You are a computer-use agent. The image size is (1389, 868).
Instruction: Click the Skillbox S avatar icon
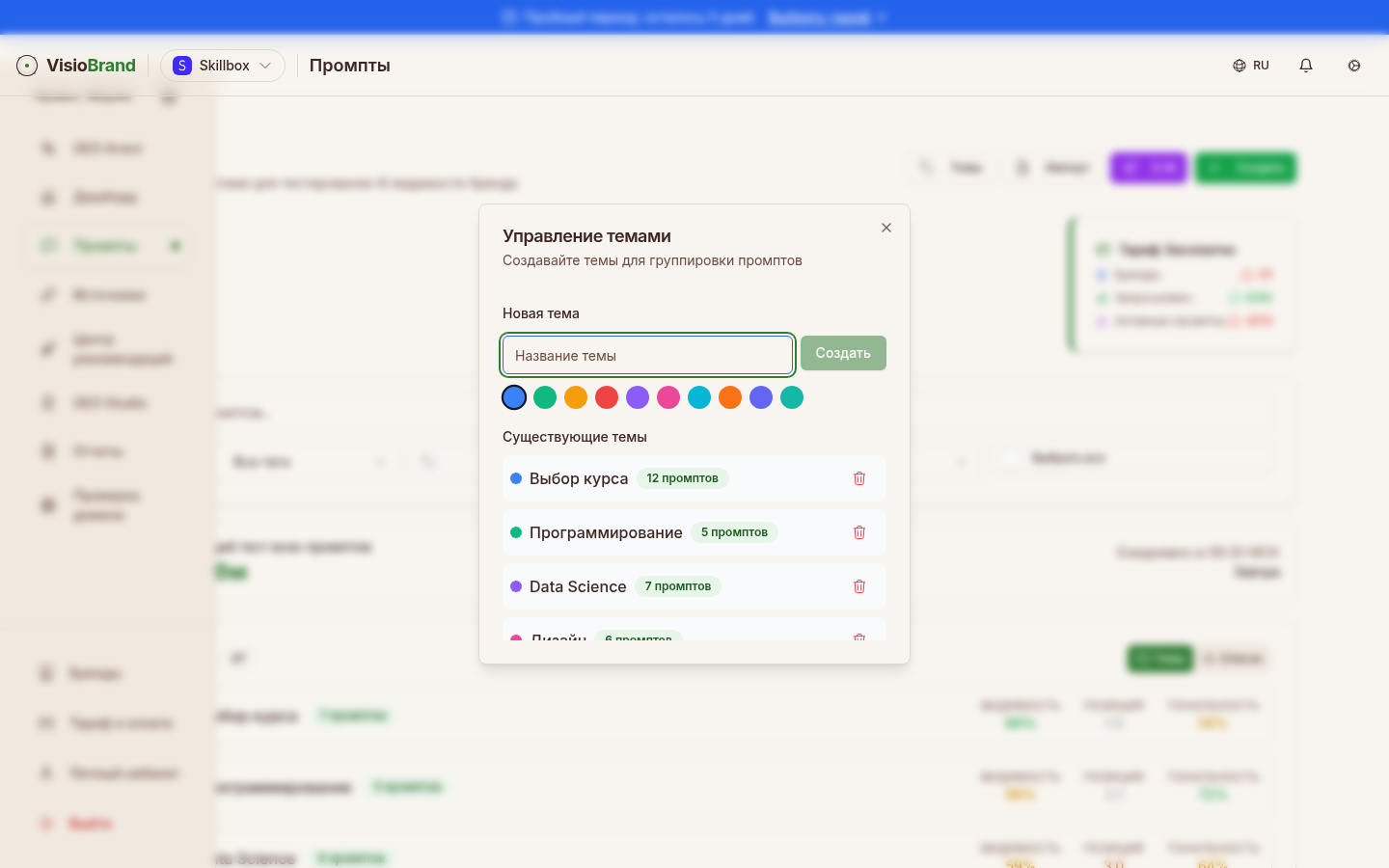182,66
